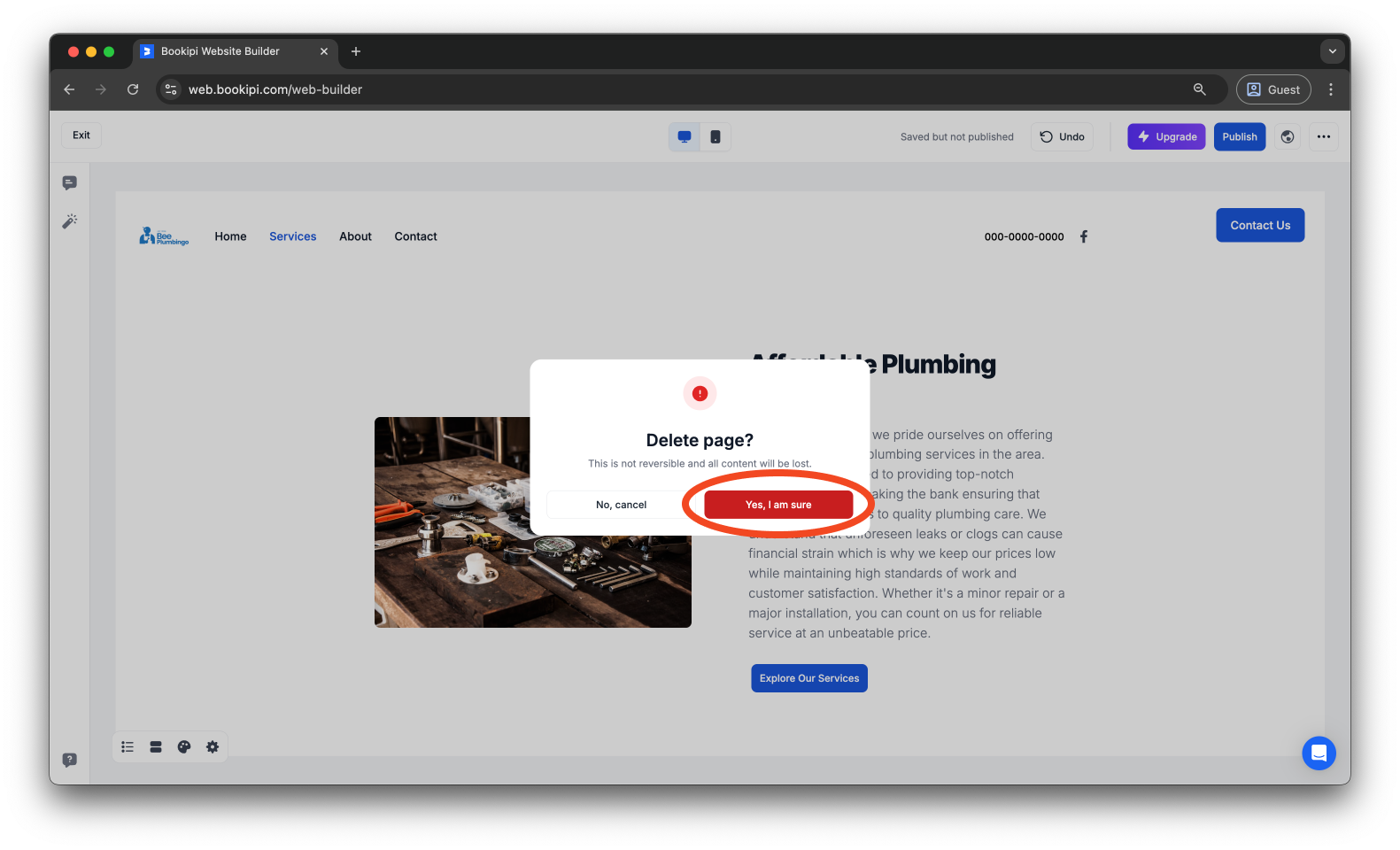
Task: Click No, cancel in the dialog
Action: tap(621, 505)
